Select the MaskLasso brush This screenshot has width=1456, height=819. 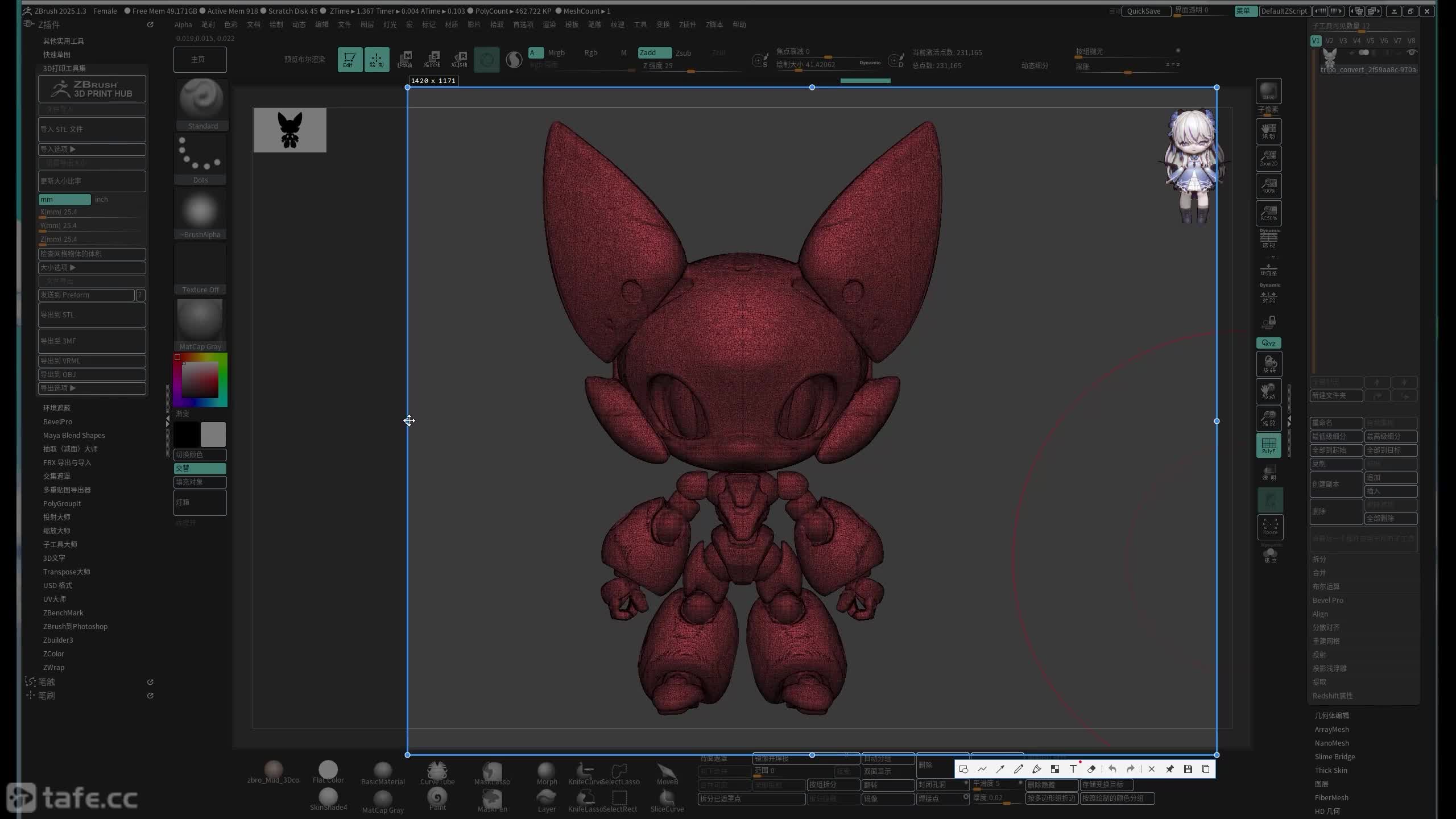pos(492,773)
